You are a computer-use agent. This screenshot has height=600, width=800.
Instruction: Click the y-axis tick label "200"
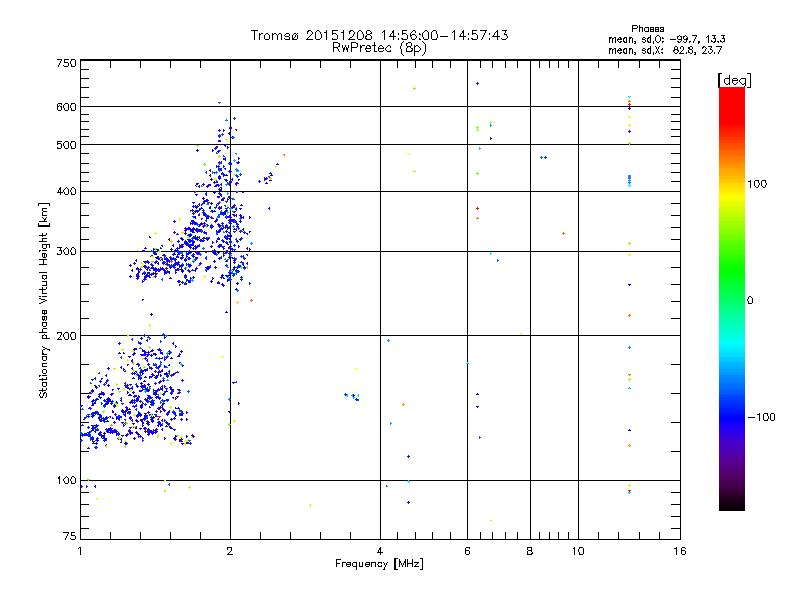point(66,336)
